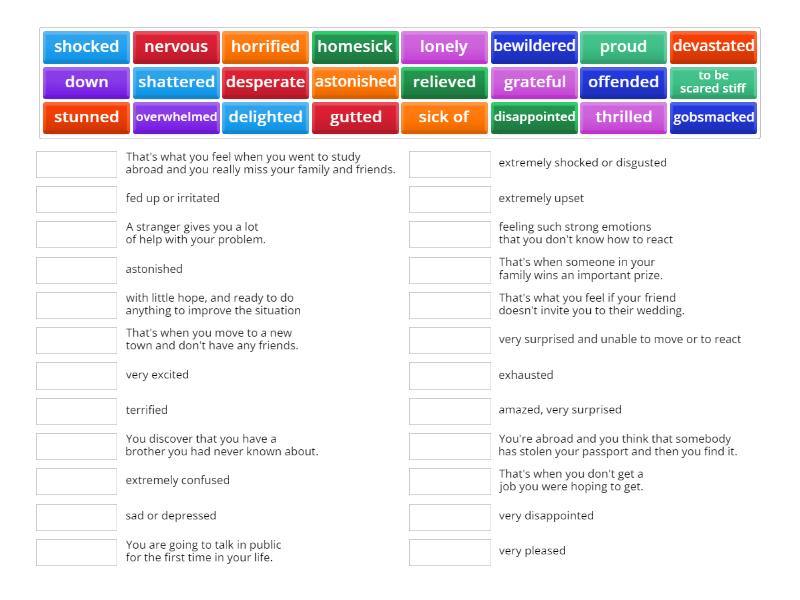Select the 'proud' tile
Image resolution: width=800 pixels, height=600 pixels.
pyautogui.click(x=623, y=46)
